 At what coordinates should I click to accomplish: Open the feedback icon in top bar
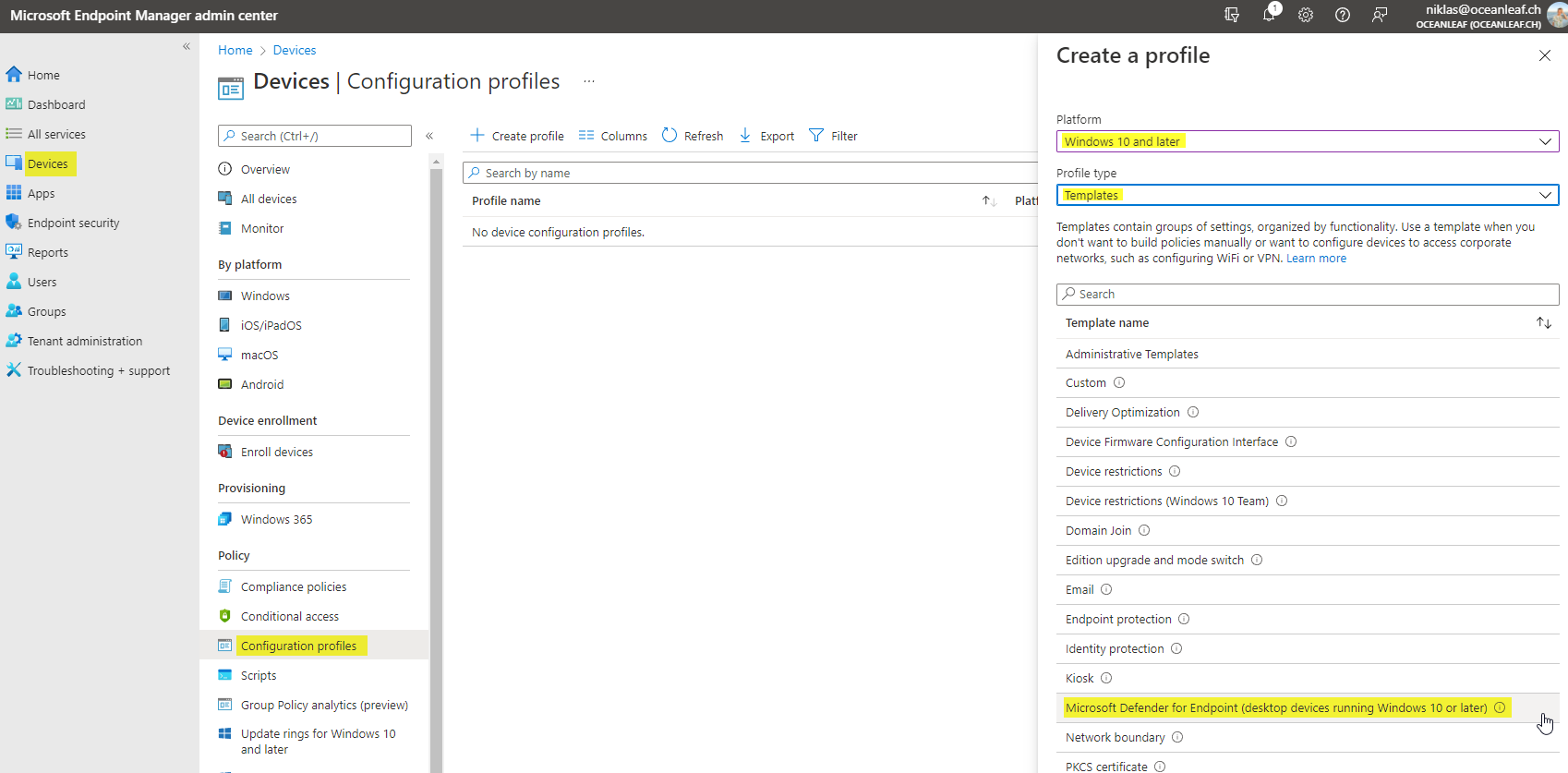pos(1380,15)
